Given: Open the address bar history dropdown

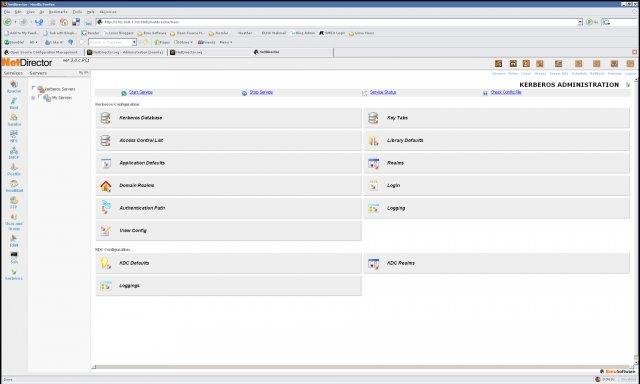Looking at the screenshot, I should (580, 22).
